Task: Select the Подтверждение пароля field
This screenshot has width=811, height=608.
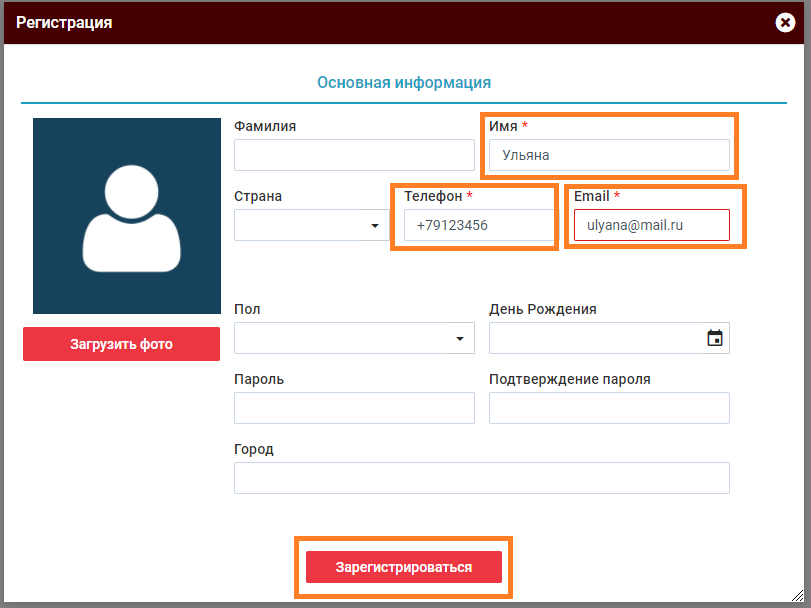Action: click(608, 408)
